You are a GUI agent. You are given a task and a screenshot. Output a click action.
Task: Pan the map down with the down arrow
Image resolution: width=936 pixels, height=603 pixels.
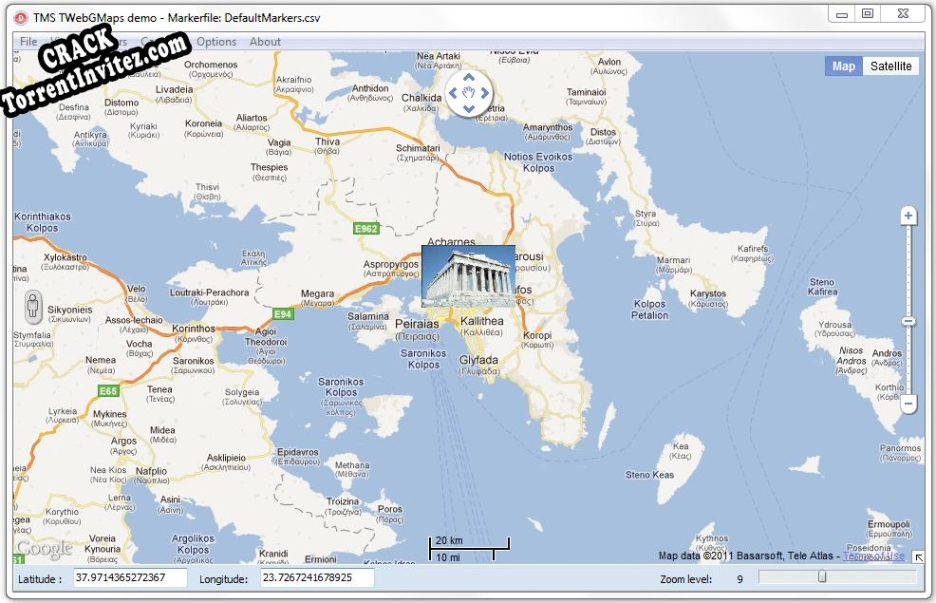click(x=469, y=109)
